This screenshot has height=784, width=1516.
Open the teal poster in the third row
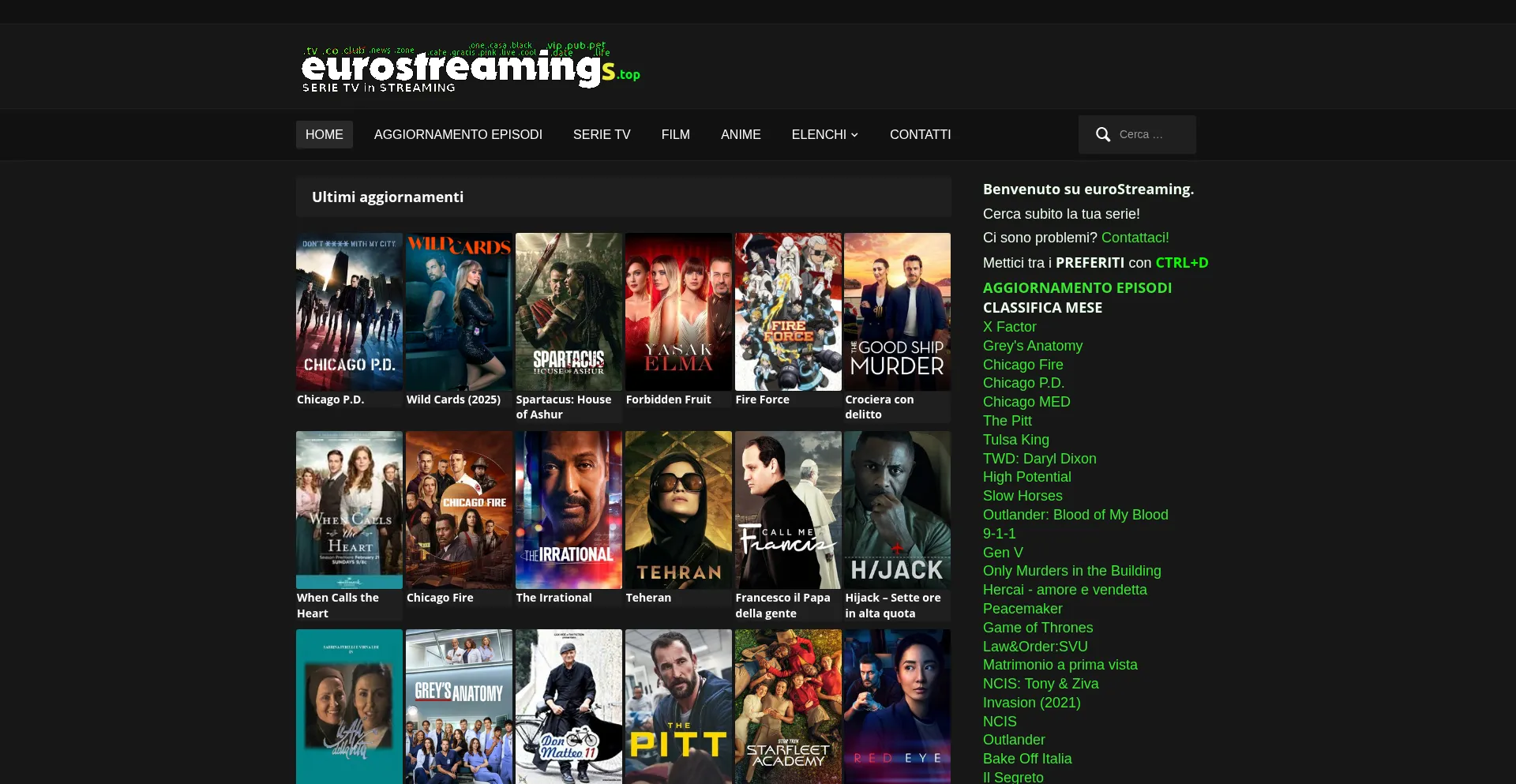[x=349, y=707]
